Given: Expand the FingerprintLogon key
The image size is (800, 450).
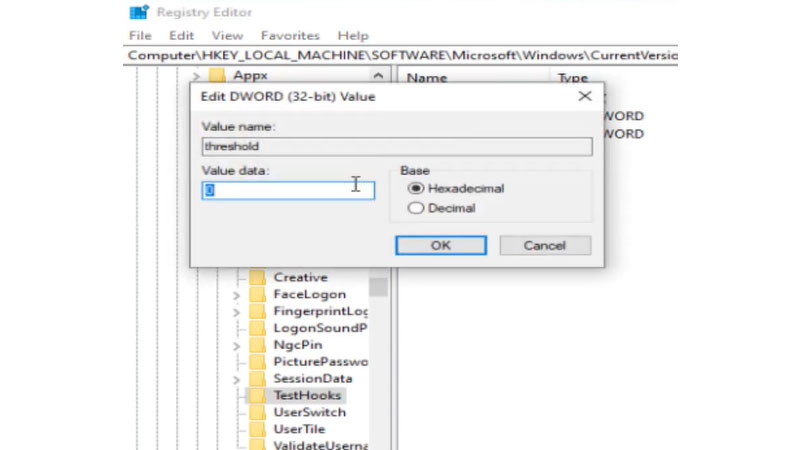Looking at the screenshot, I should [x=236, y=312].
